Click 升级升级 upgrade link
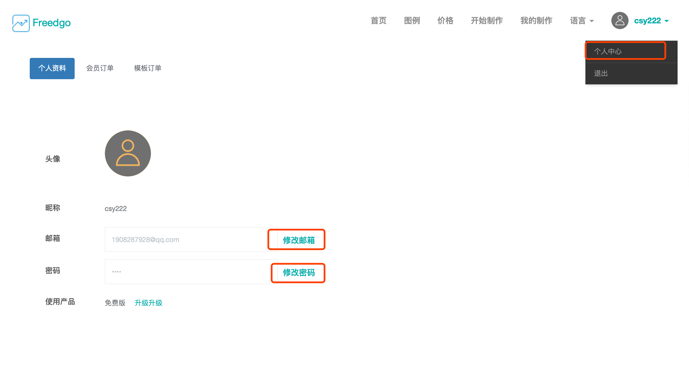 click(149, 303)
